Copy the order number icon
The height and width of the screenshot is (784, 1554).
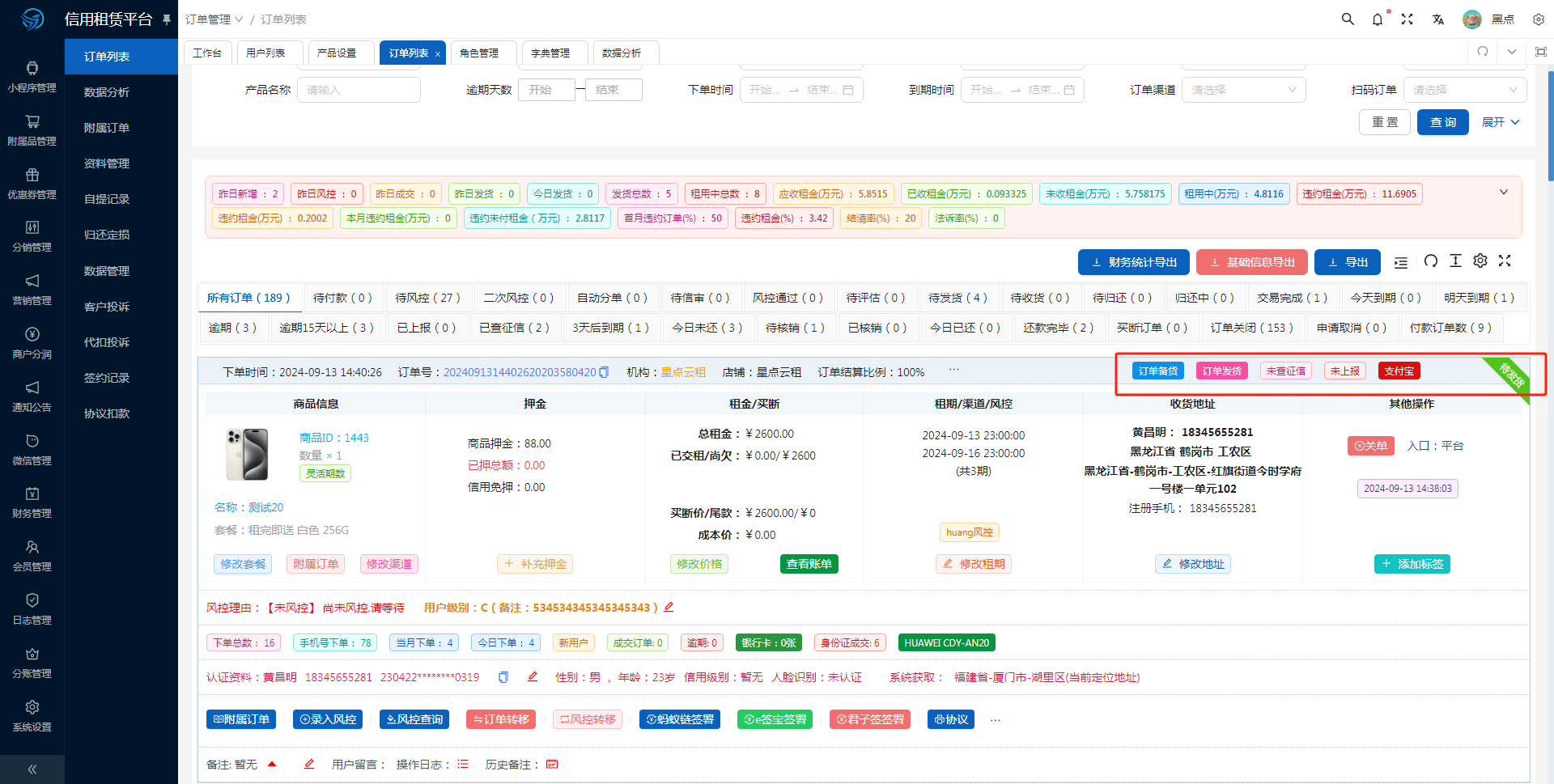[604, 372]
